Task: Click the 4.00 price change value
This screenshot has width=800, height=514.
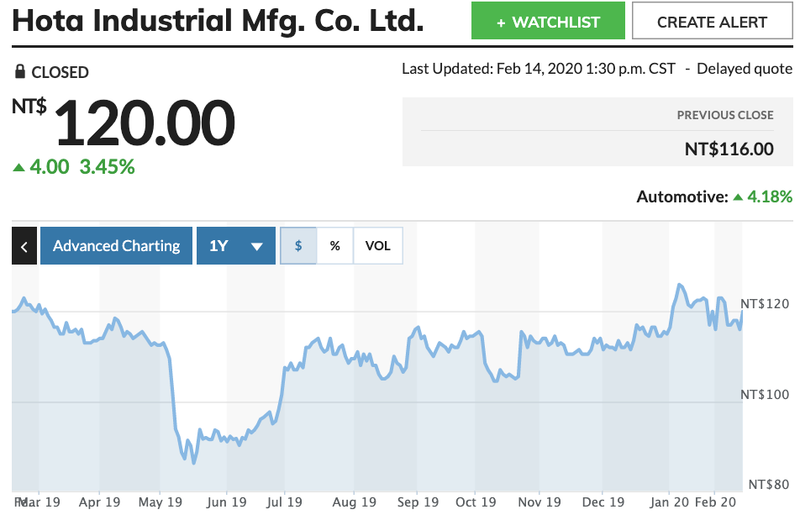Action: click(49, 167)
